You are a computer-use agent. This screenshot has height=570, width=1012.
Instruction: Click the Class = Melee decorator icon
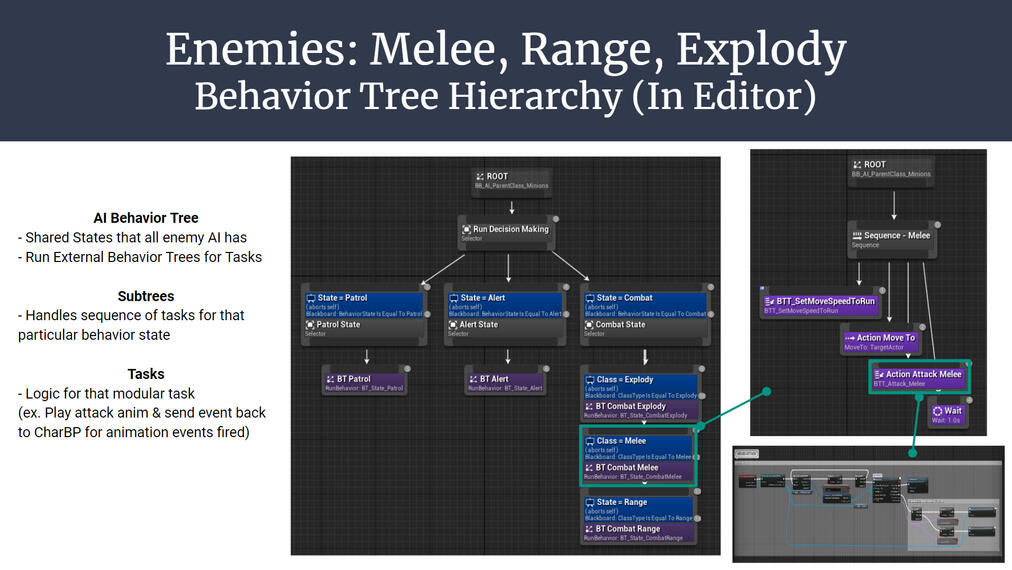(x=589, y=441)
